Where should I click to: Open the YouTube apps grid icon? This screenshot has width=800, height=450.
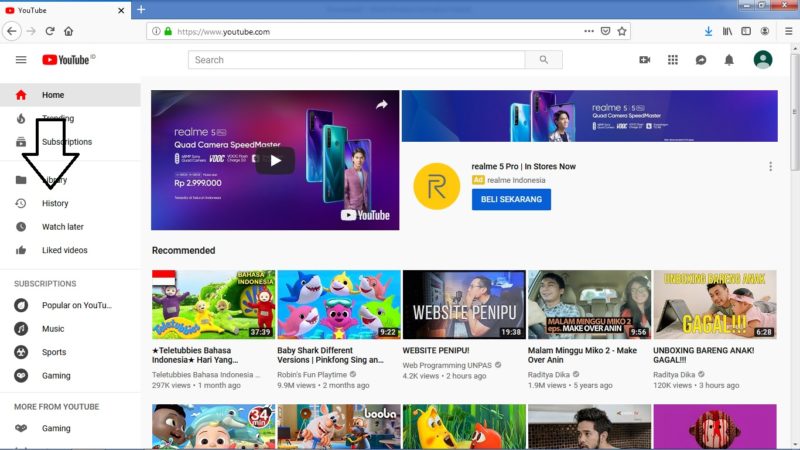coord(672,60)
